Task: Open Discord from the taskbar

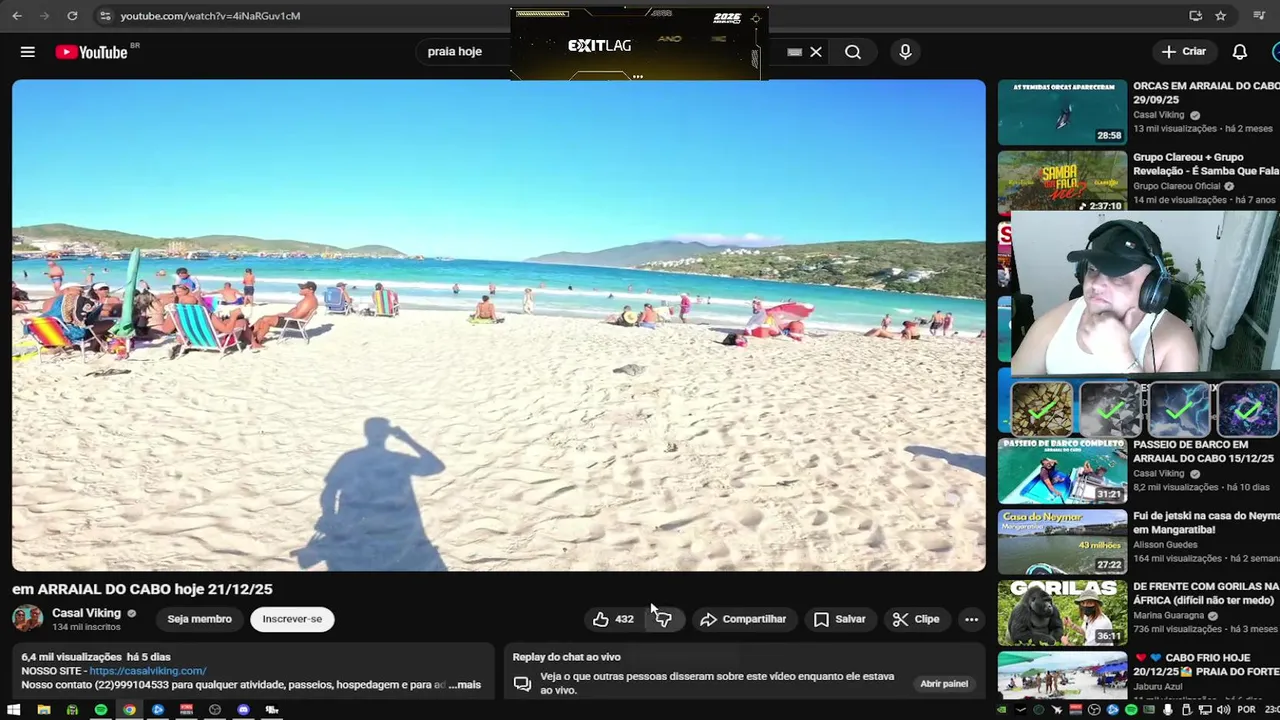Action: pos(243,710)
